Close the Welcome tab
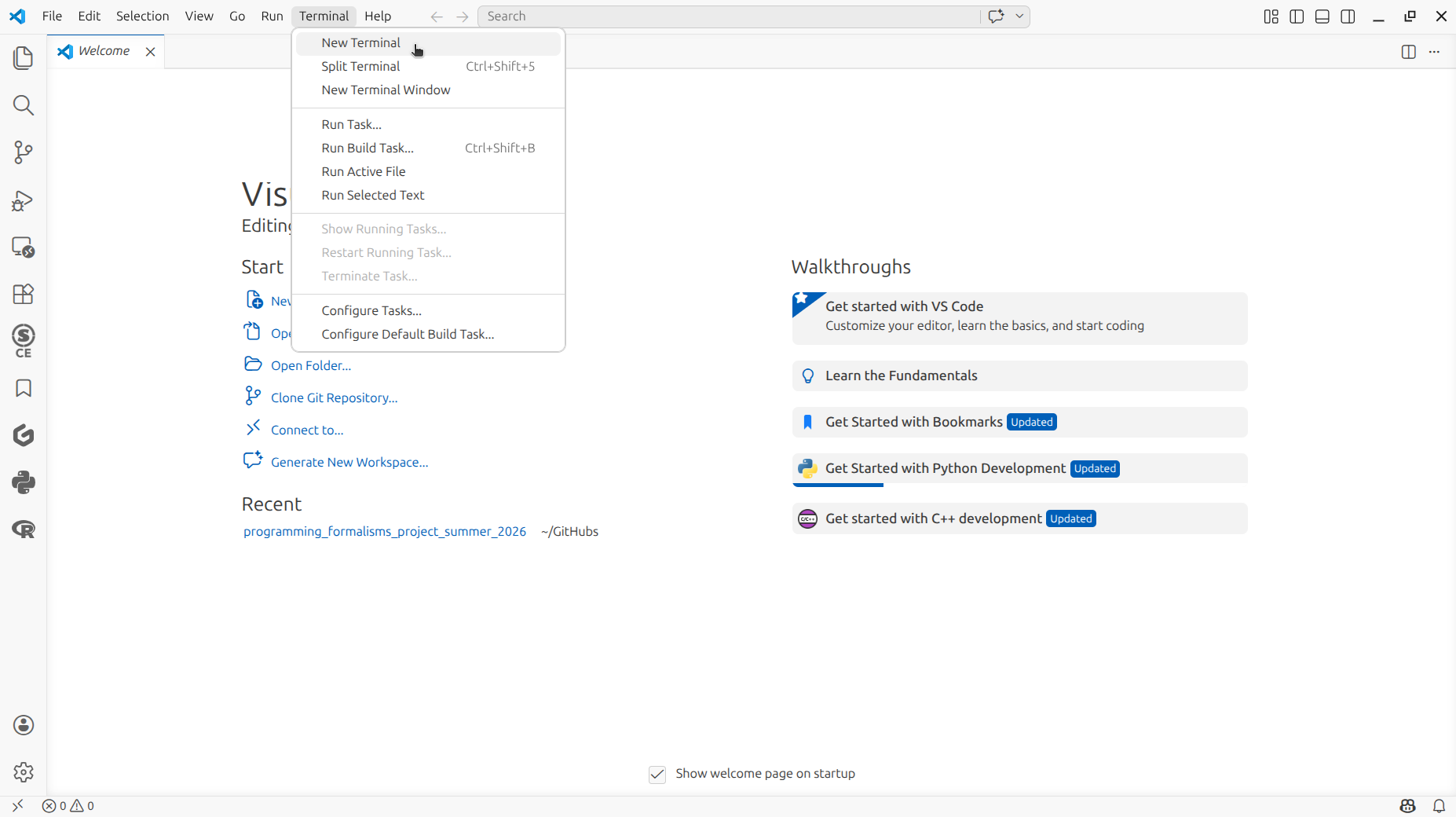The image size is (1456, 817). coord(150,52)
